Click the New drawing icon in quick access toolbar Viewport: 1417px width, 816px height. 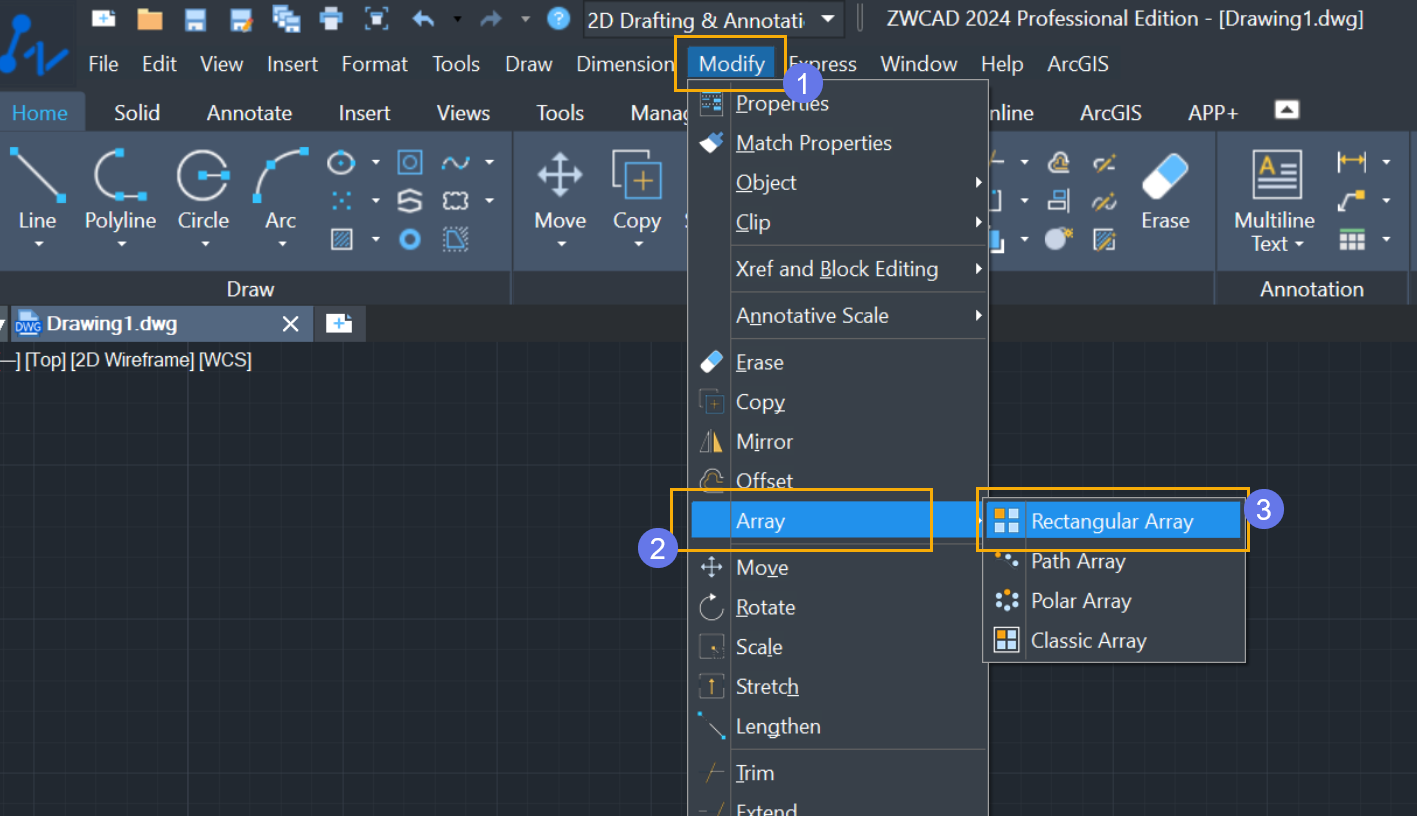tap(103, 18)
